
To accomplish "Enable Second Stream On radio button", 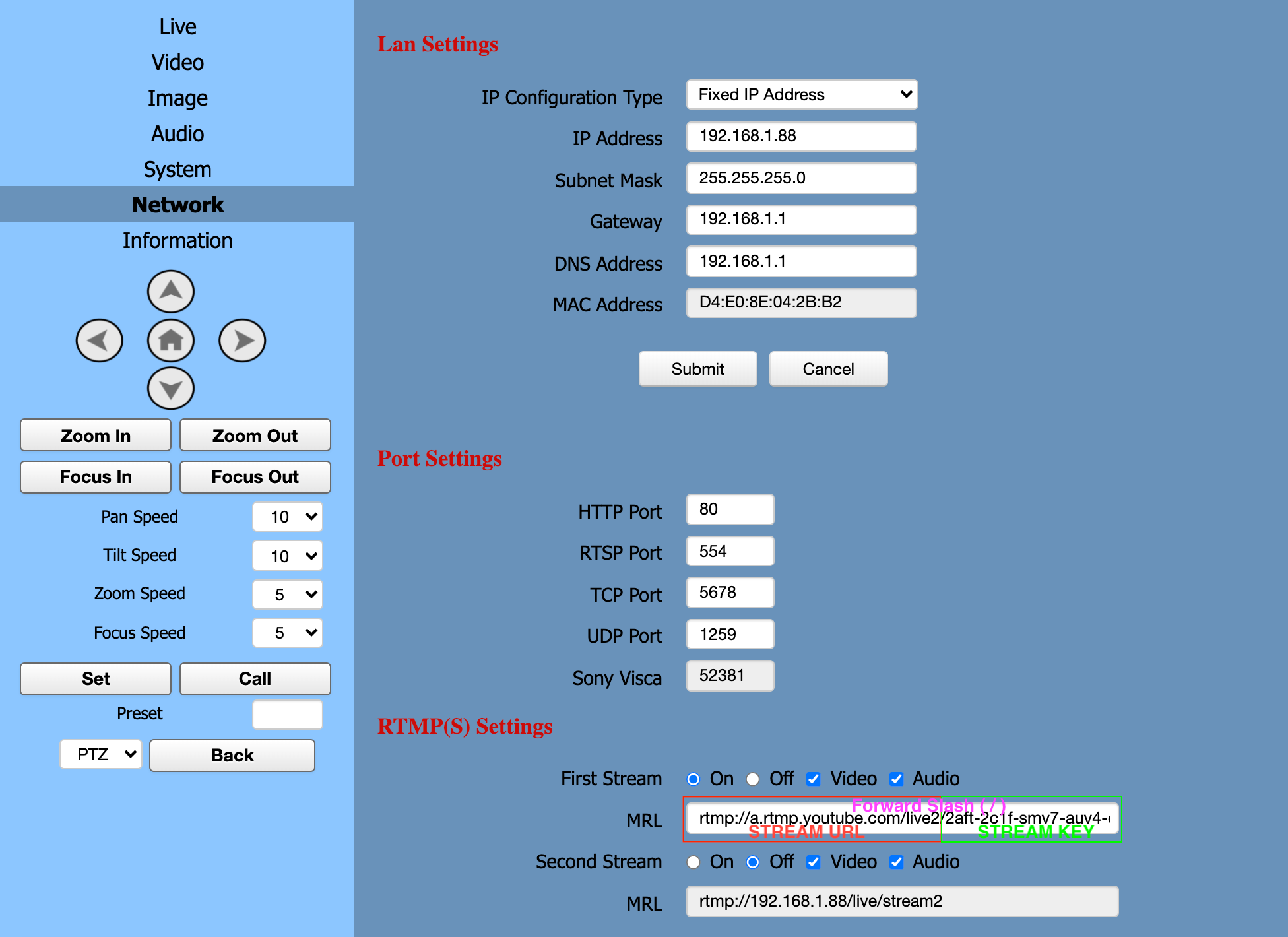I will click(693, 862).
